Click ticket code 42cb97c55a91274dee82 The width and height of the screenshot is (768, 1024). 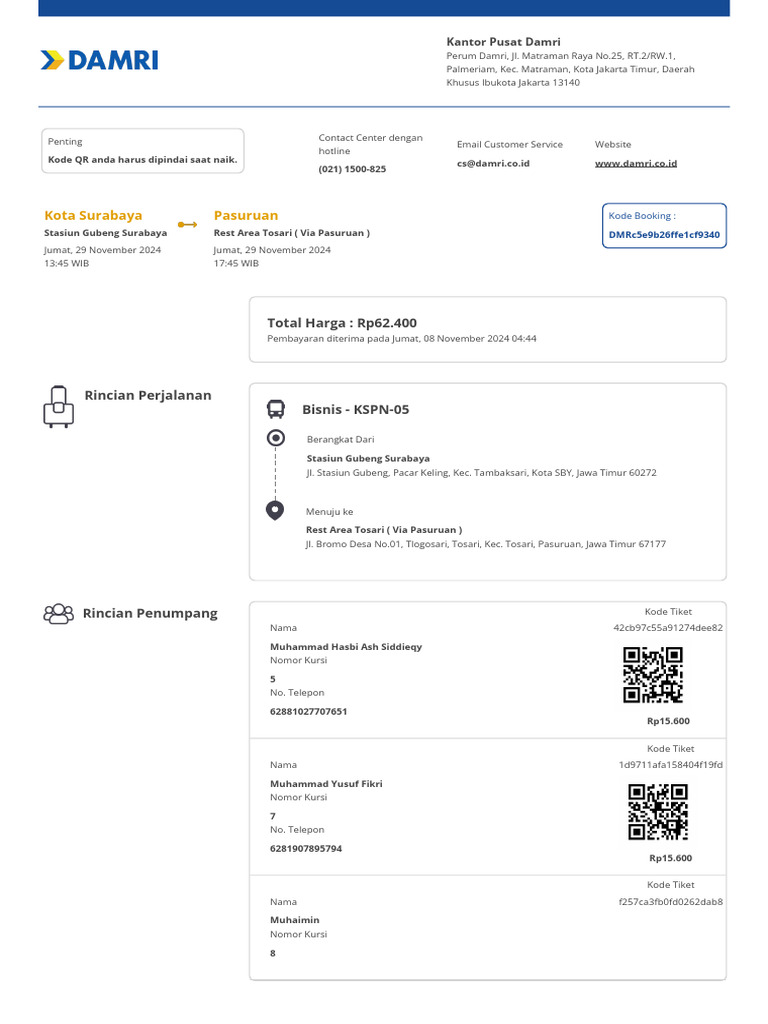pos(667,628)
